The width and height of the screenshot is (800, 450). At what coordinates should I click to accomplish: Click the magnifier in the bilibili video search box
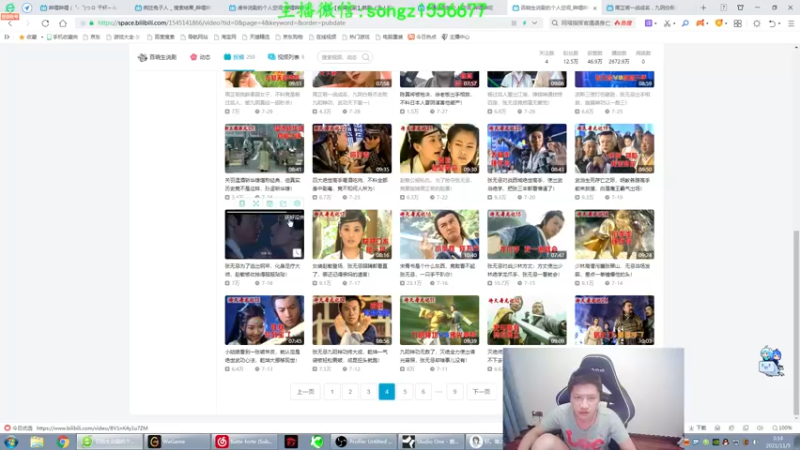pyautogui.click(x=366, y=57)
